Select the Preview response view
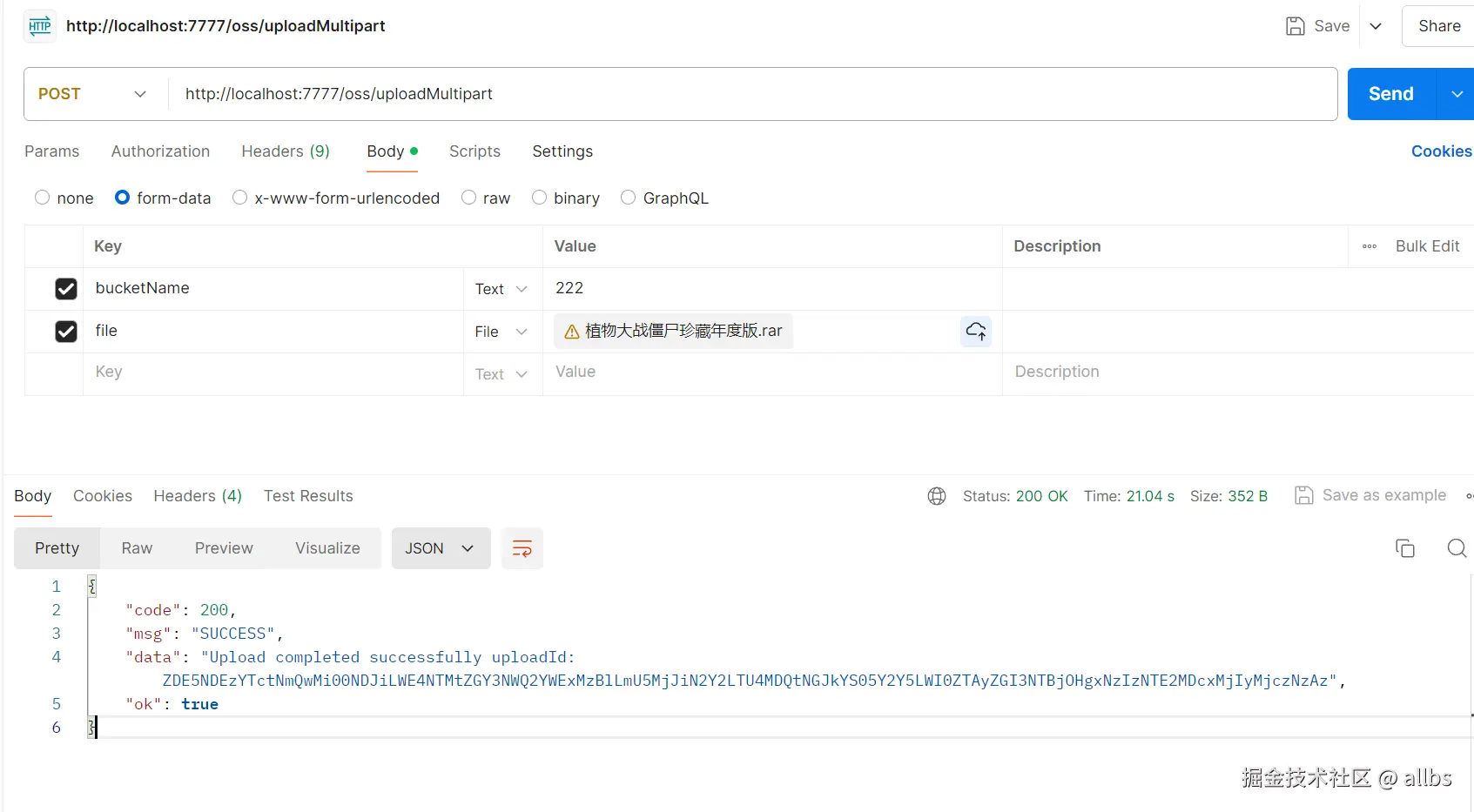Image resolution: width=1474 pixels, height=812 pixels. tap(224, 548)
